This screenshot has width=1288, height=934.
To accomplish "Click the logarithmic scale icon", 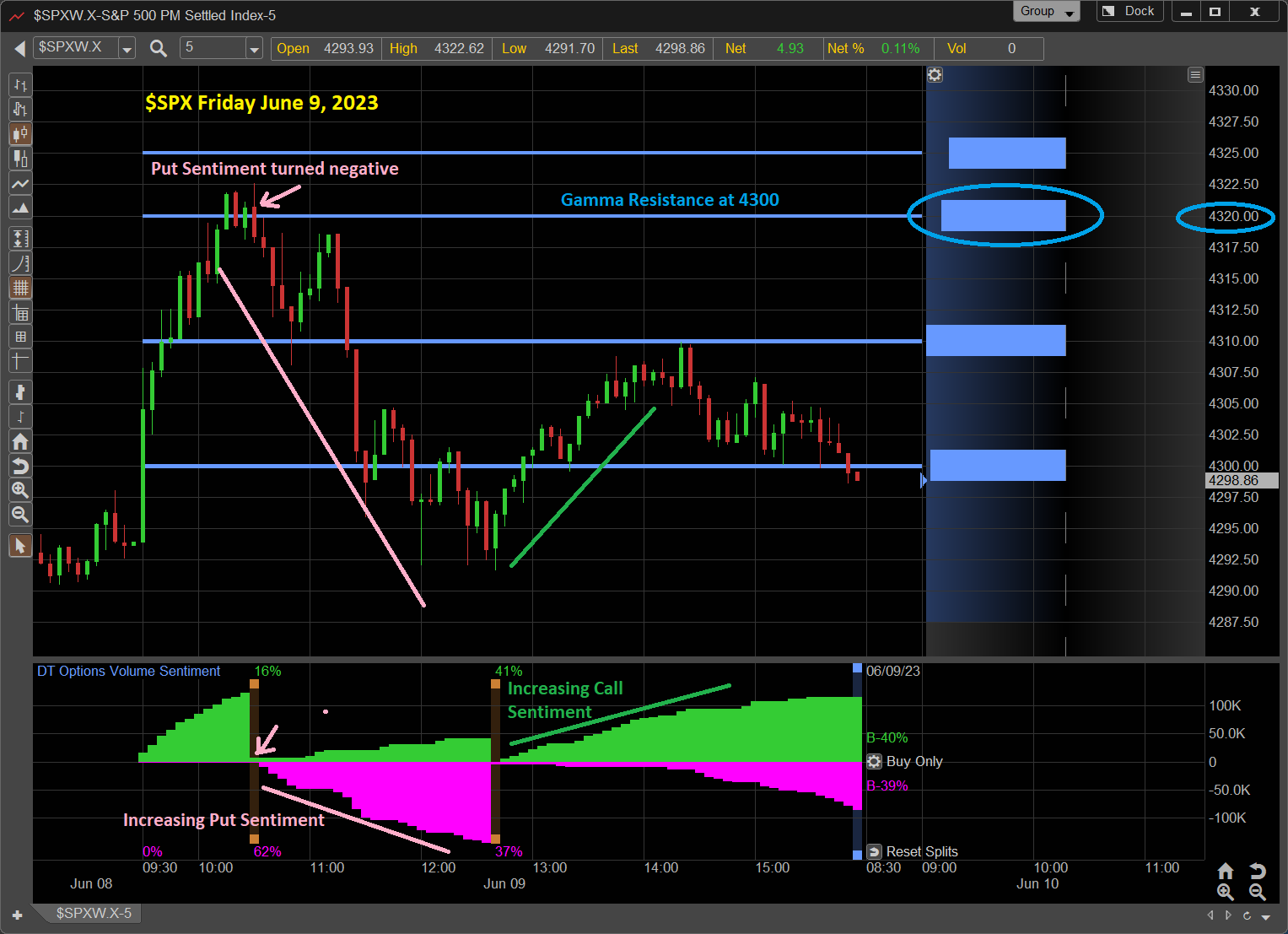I will tap(20, 263).
